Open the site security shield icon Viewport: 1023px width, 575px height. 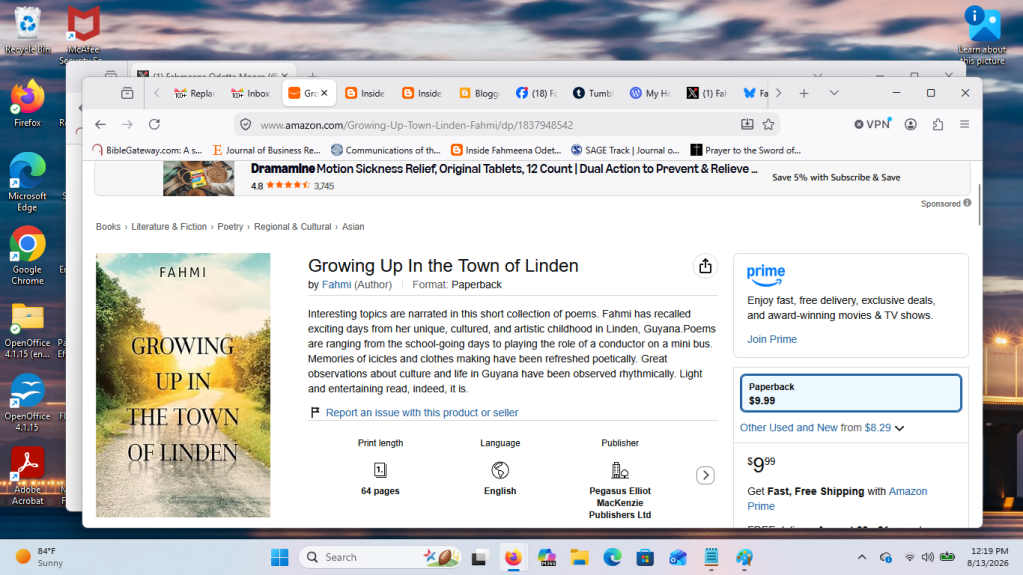(x=245, y=125)
